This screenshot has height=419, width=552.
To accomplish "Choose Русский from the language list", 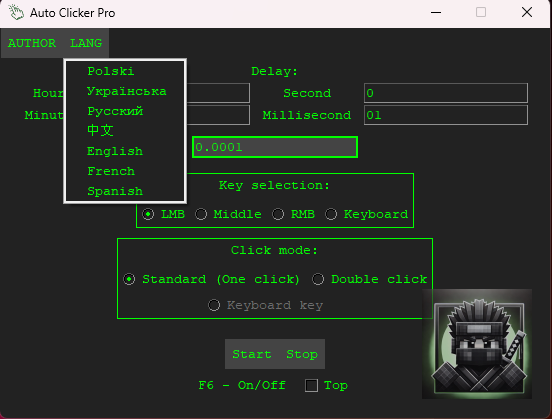I will click(x=125, y=111).
